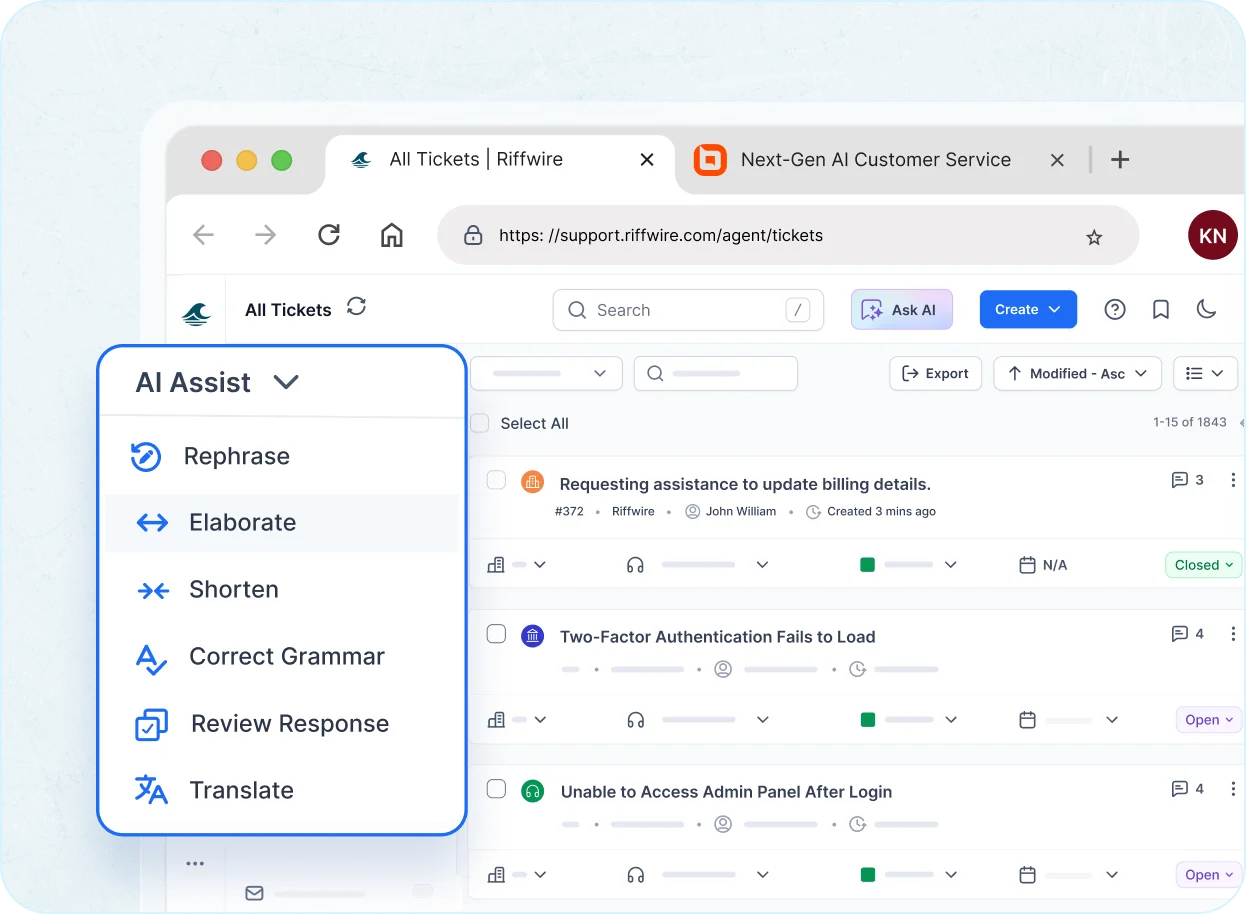Viewport: 1246px width, 914px height.
Task: Open the sidebar three-dots more icon
Action: (x=195, y=863)
